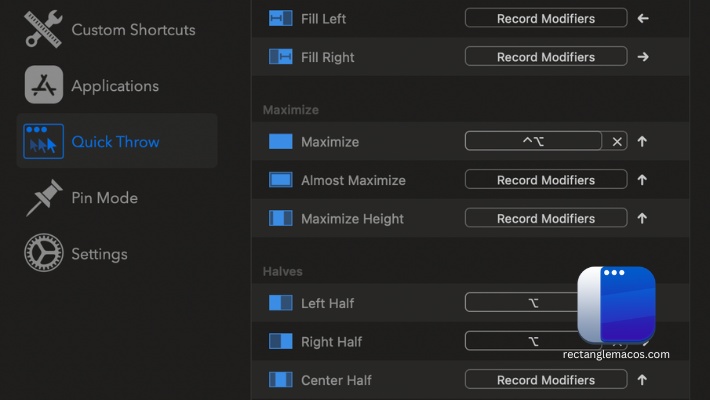Viewport: 710px width, 400px height.
Task: Click the up arrow key next to Almost Maximize
Action: (642, 180)
